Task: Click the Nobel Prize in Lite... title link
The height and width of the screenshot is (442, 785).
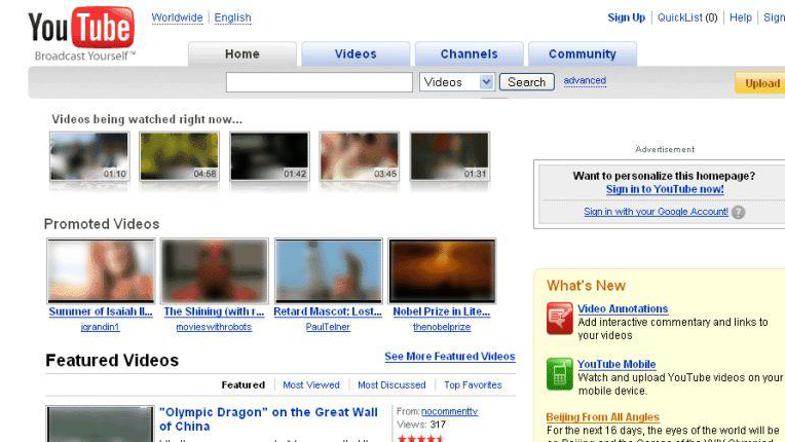Action: tap(442, 311)
